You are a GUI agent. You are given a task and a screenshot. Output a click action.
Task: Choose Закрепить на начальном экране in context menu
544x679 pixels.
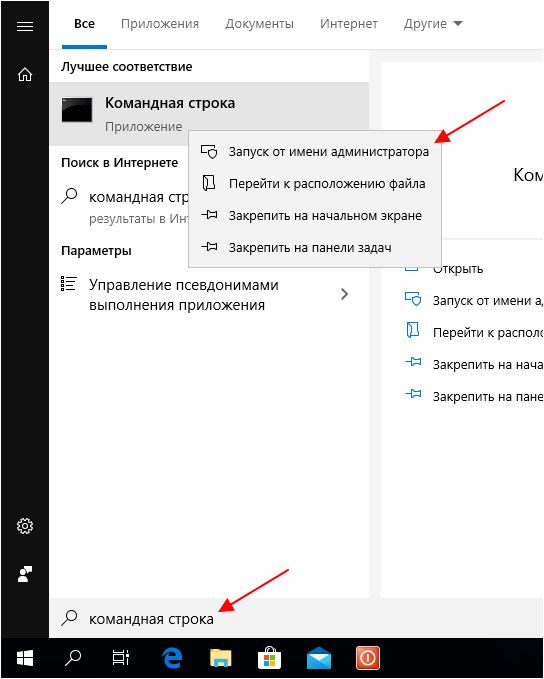click(315, 215)
